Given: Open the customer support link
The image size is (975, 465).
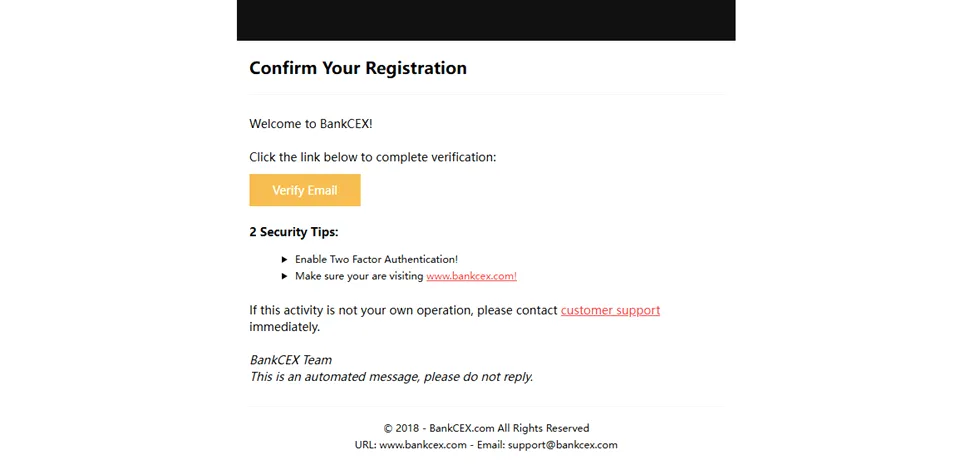Looking at the screenshot, I should (x=610, y=310).
